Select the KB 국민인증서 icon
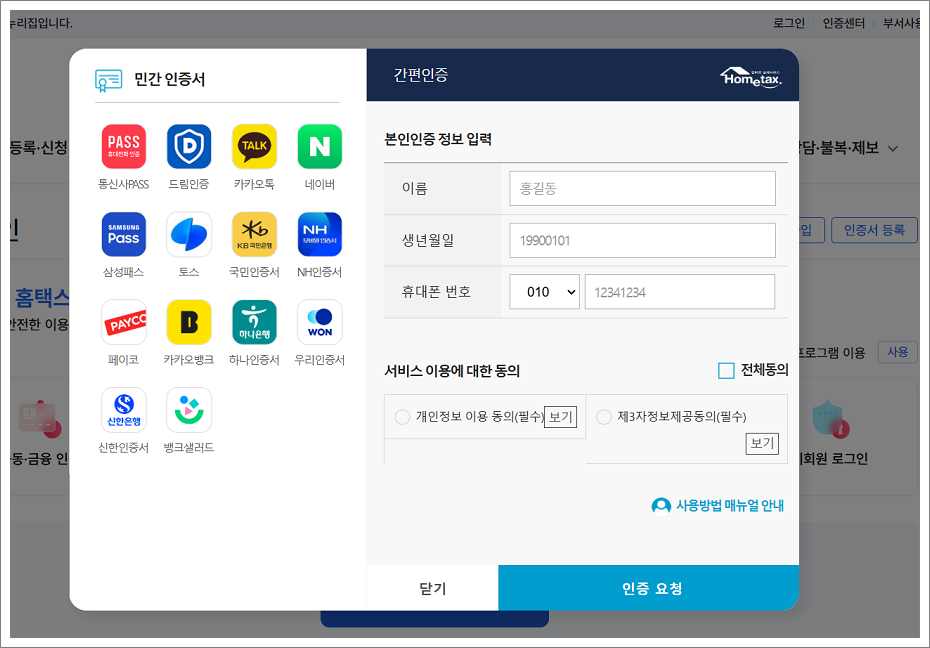The width and height of the screenshot is (930, 648). coord(254,234)
